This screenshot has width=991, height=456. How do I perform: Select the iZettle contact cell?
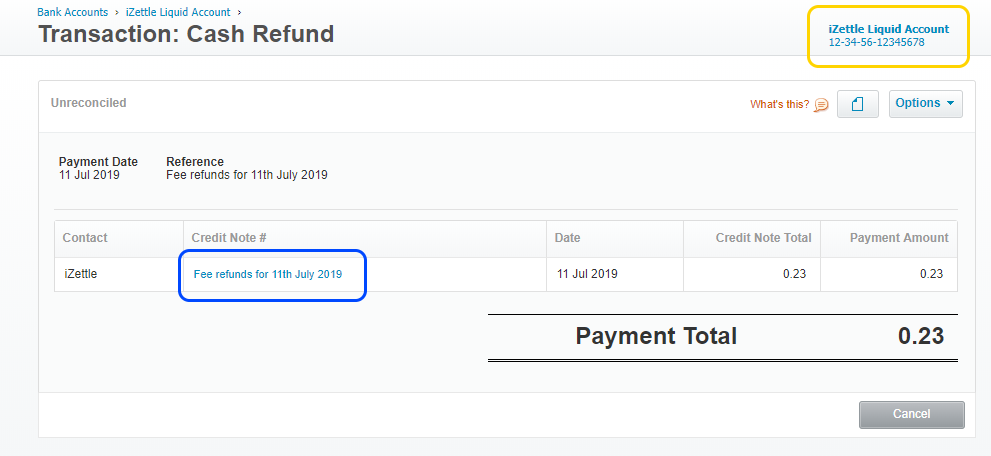coord(80,274)
